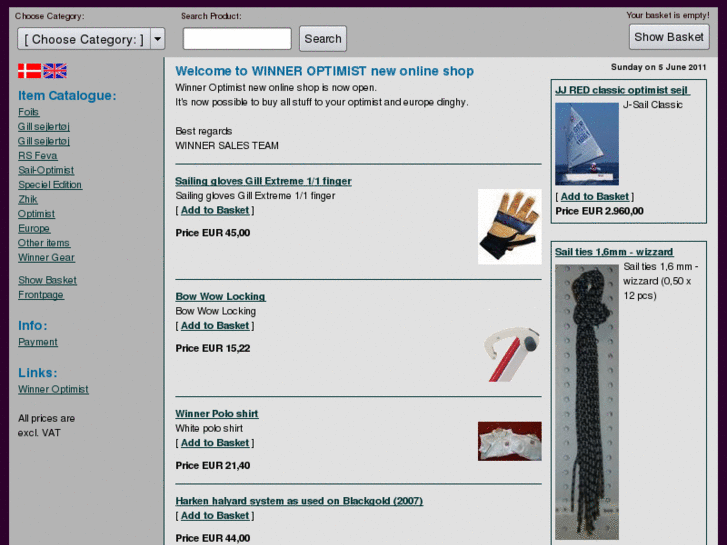Open the Special Edition category
The height and width of the screenshot is (545, 727).
pyautogui.click(x=50, y=185)
